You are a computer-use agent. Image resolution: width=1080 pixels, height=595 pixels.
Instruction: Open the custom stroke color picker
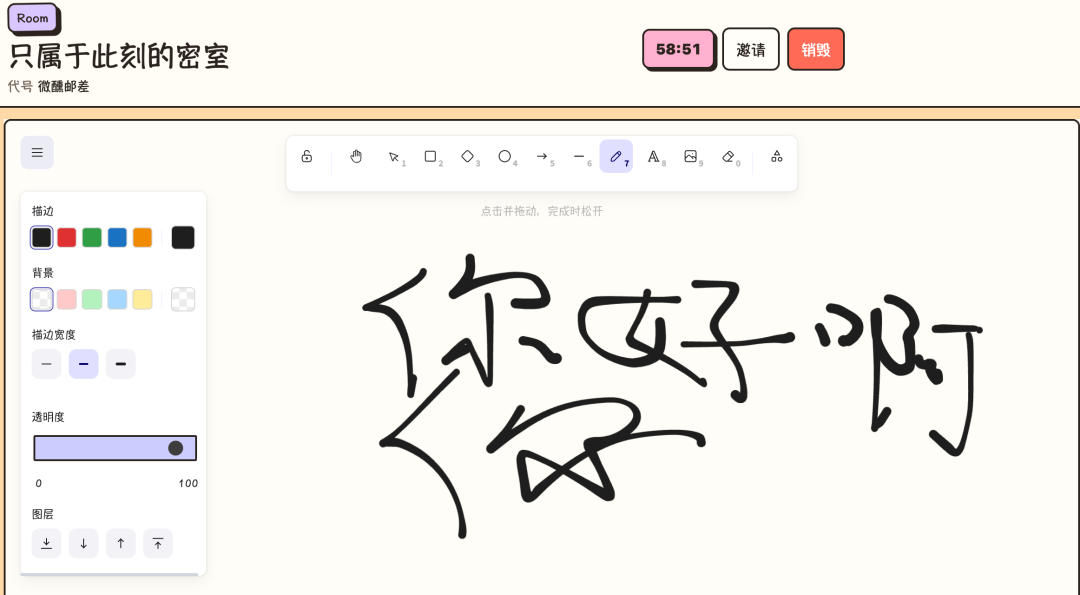click(183, 238)
